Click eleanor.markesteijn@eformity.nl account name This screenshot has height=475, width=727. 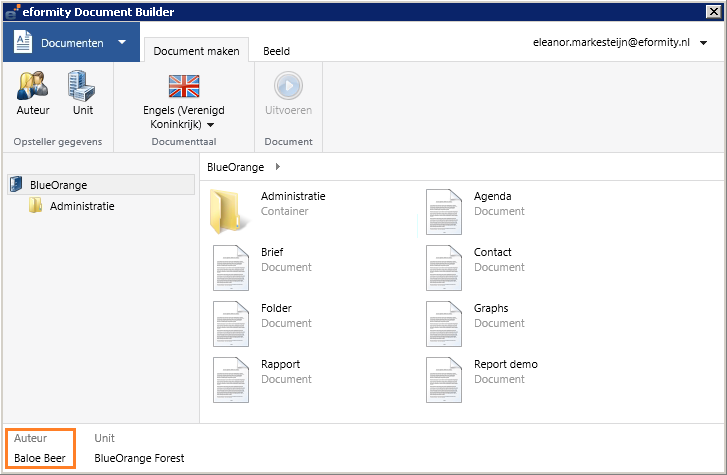(611, 42)
